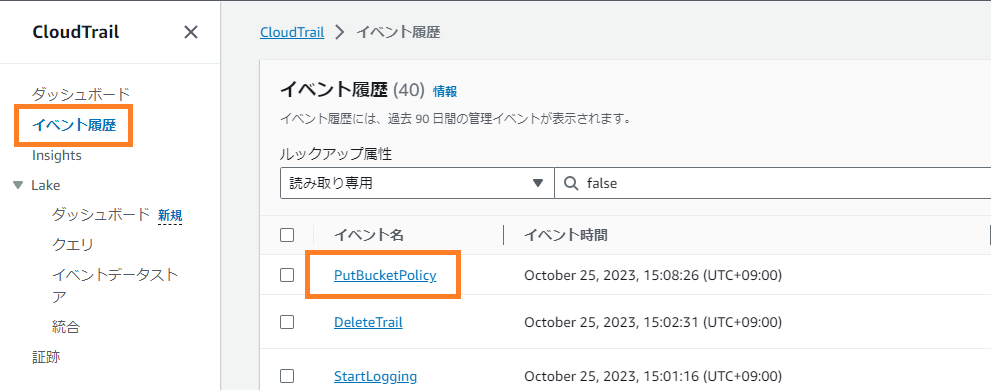This screenshot has height=390, width=991.
Task: Open 統合 under Lake
Action: point(66,327)
